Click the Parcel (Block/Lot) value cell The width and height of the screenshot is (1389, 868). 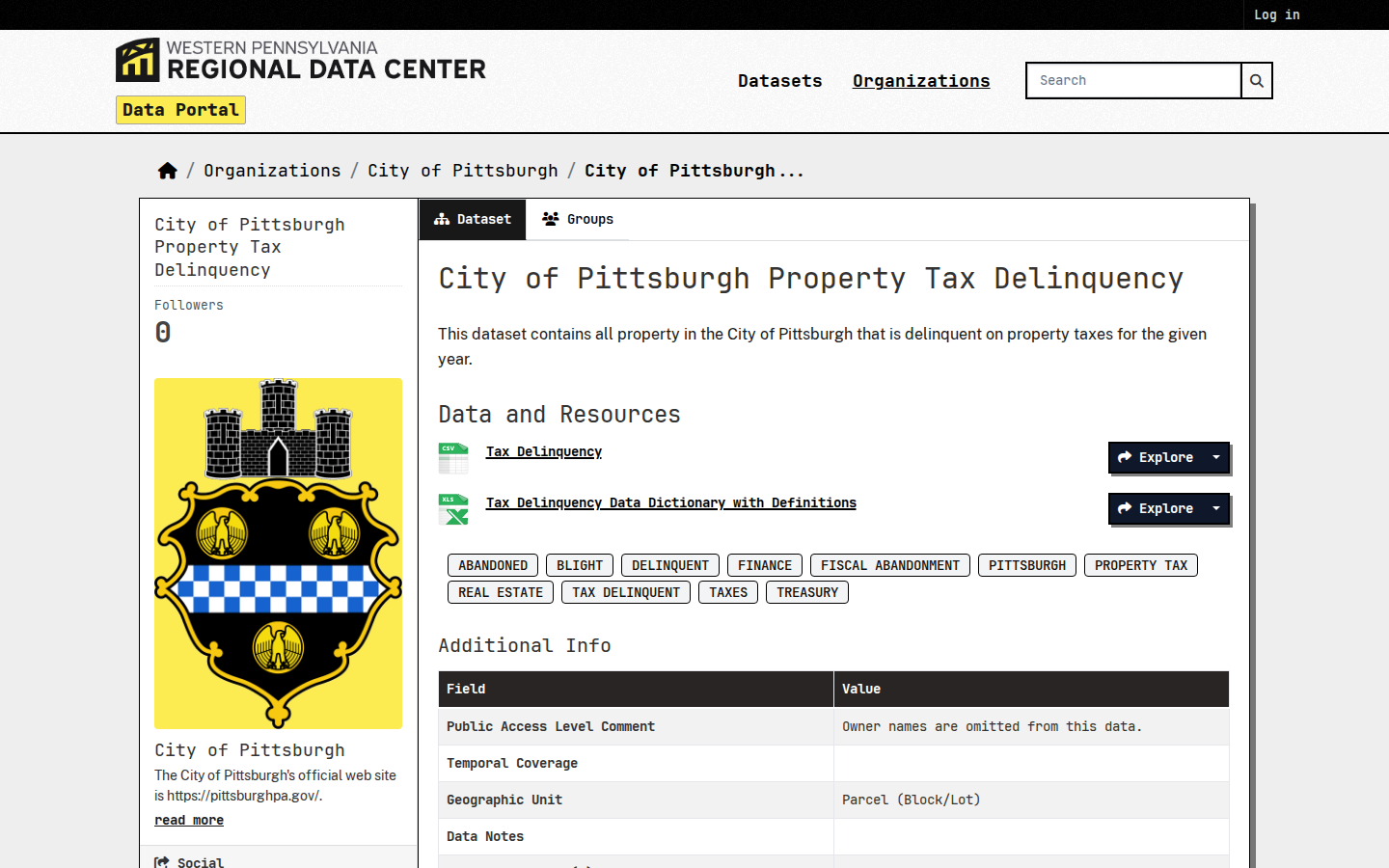[1031, 800]
